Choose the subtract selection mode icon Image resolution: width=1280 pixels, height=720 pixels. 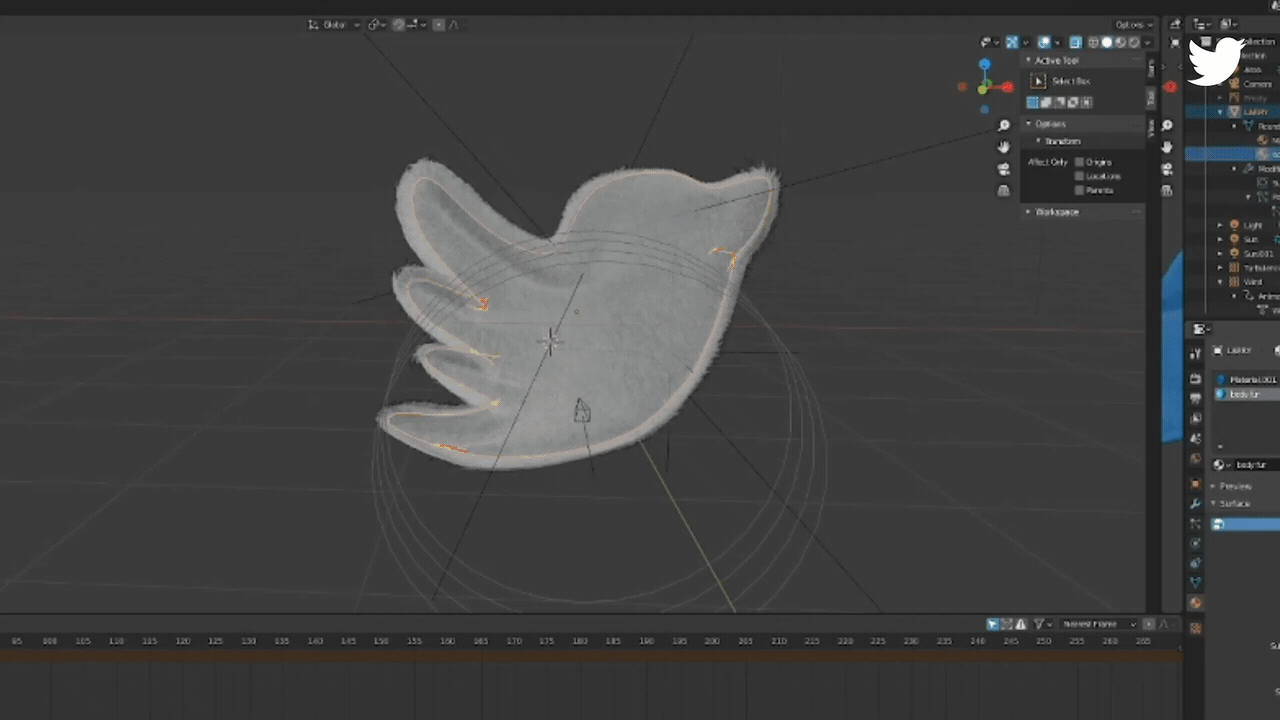(1059, 103)
